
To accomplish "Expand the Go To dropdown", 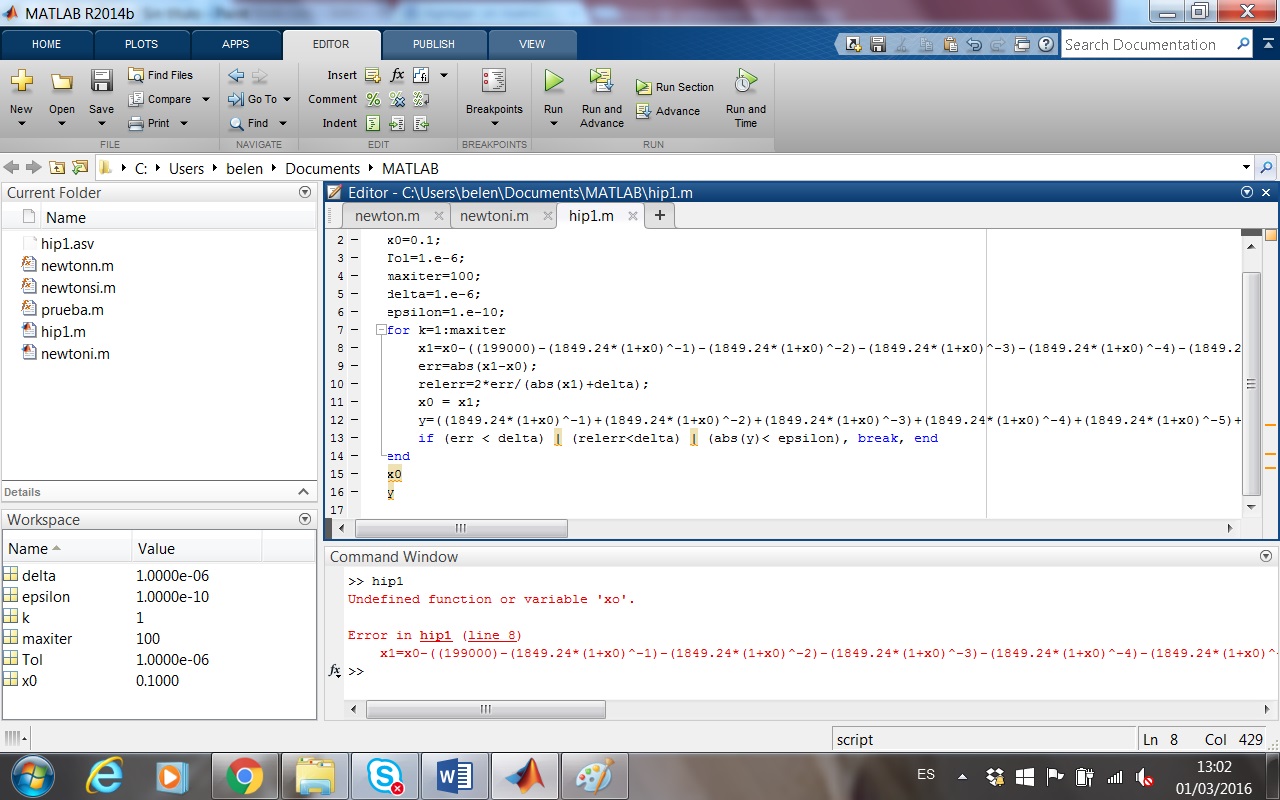I will pos(287,99).
